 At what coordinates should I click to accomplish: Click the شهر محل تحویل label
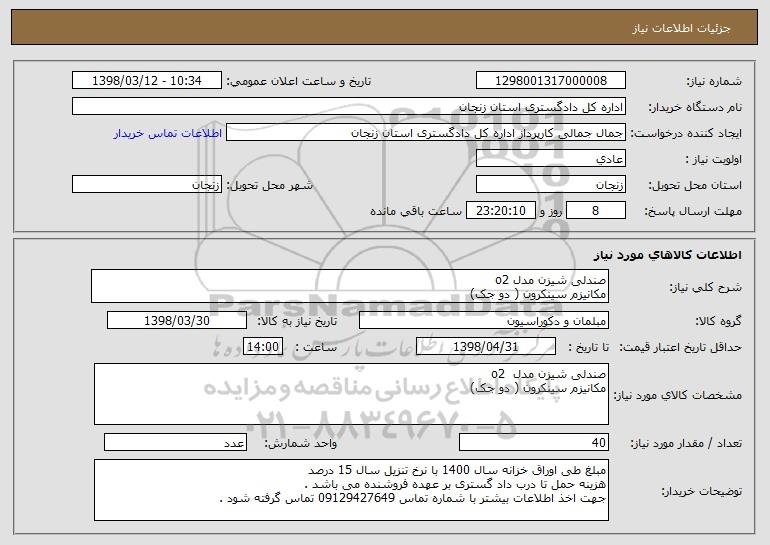click(x=270, y=186)
